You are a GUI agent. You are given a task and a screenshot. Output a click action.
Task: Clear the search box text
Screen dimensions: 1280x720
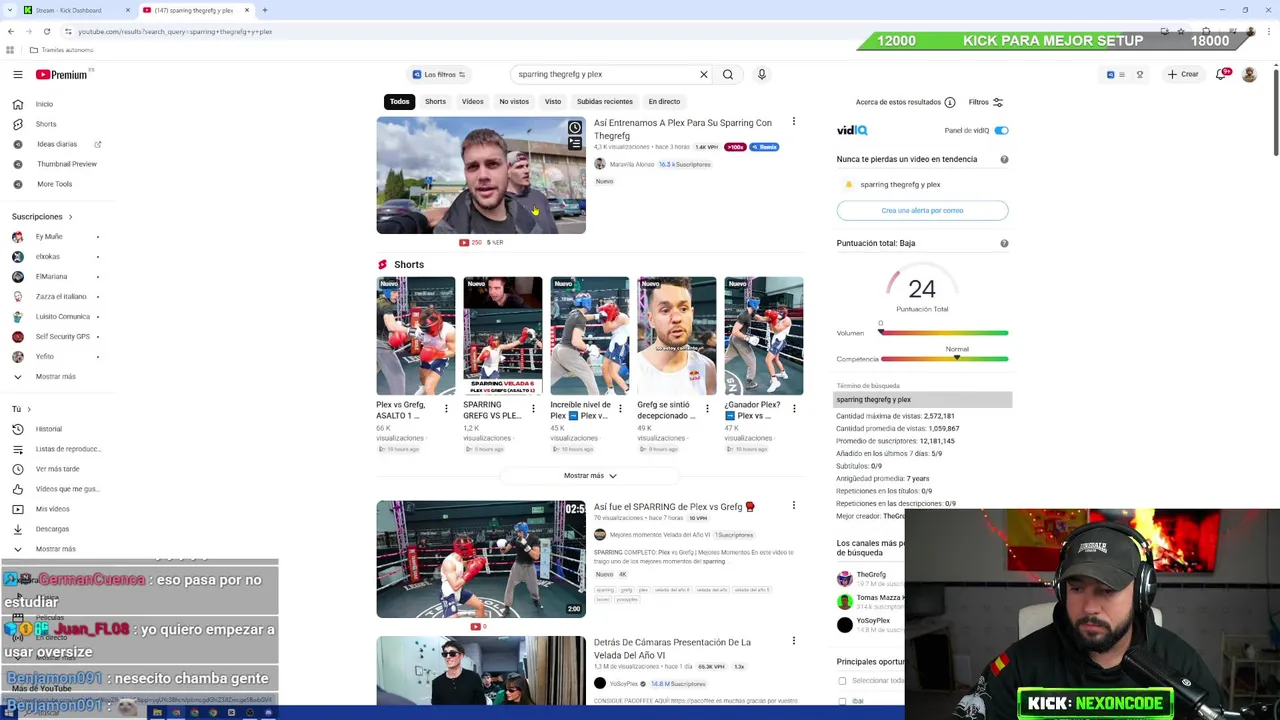pyautogui.click(x=704, y=74)
